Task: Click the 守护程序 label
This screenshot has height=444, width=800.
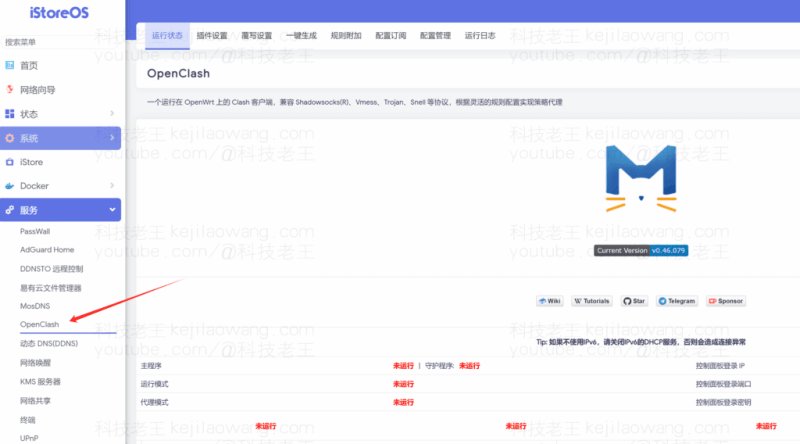Action: pos(439,366)
